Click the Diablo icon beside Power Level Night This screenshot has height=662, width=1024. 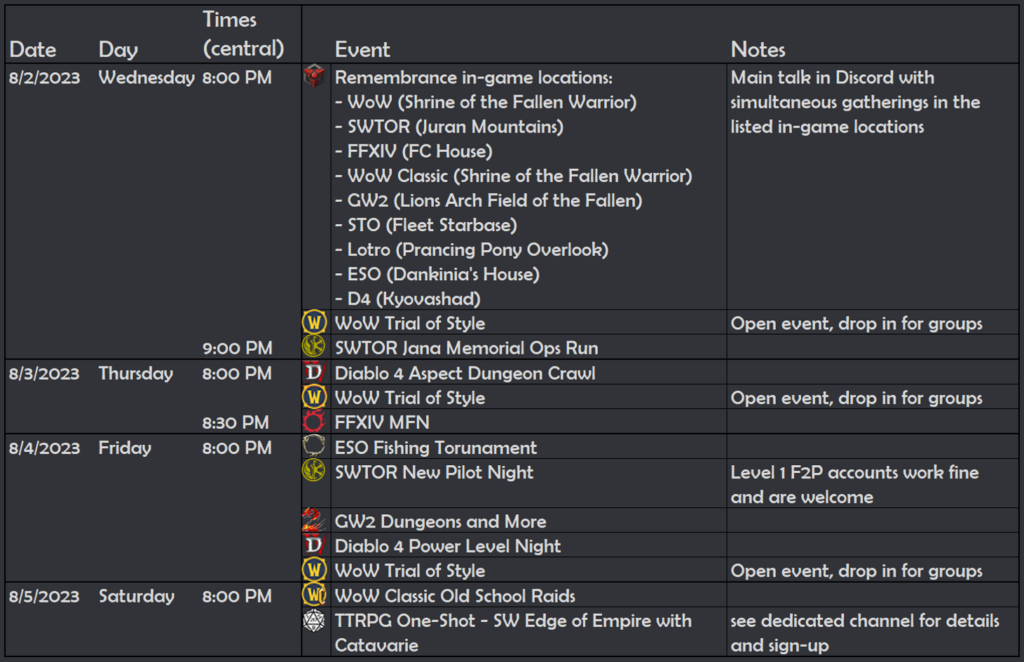click(314, 545)
